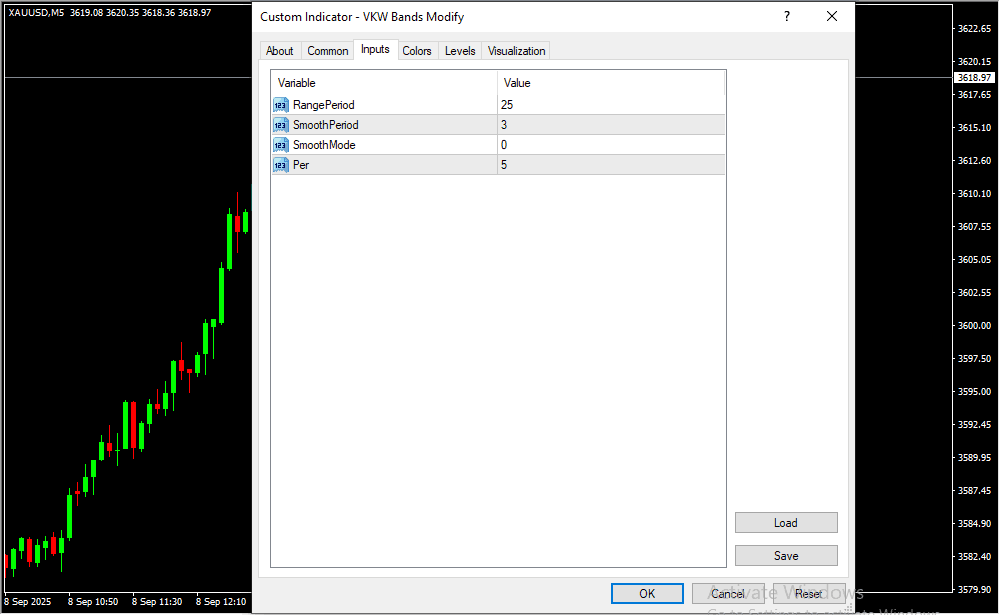The height and width of the screenshot is (615, 1000).
Task: Open the Visualization tab
Action: pyautogui.click(x=517, y=51)
